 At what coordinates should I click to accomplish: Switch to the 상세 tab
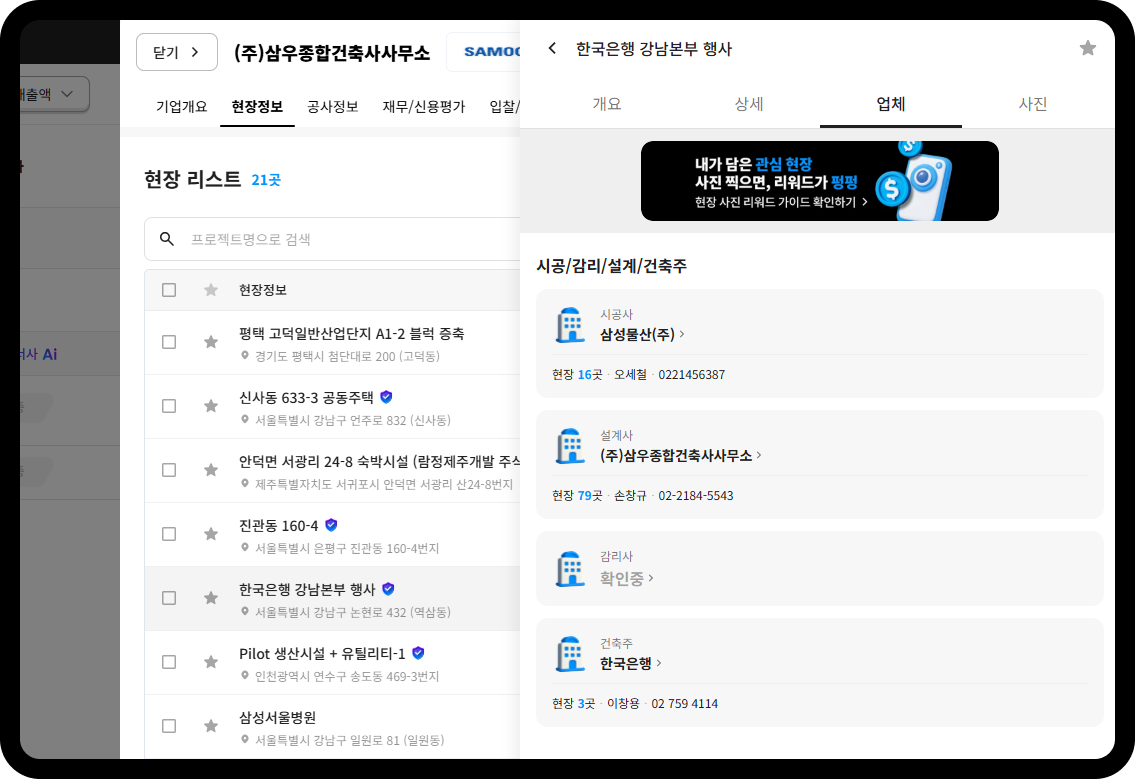click(748, 104)
